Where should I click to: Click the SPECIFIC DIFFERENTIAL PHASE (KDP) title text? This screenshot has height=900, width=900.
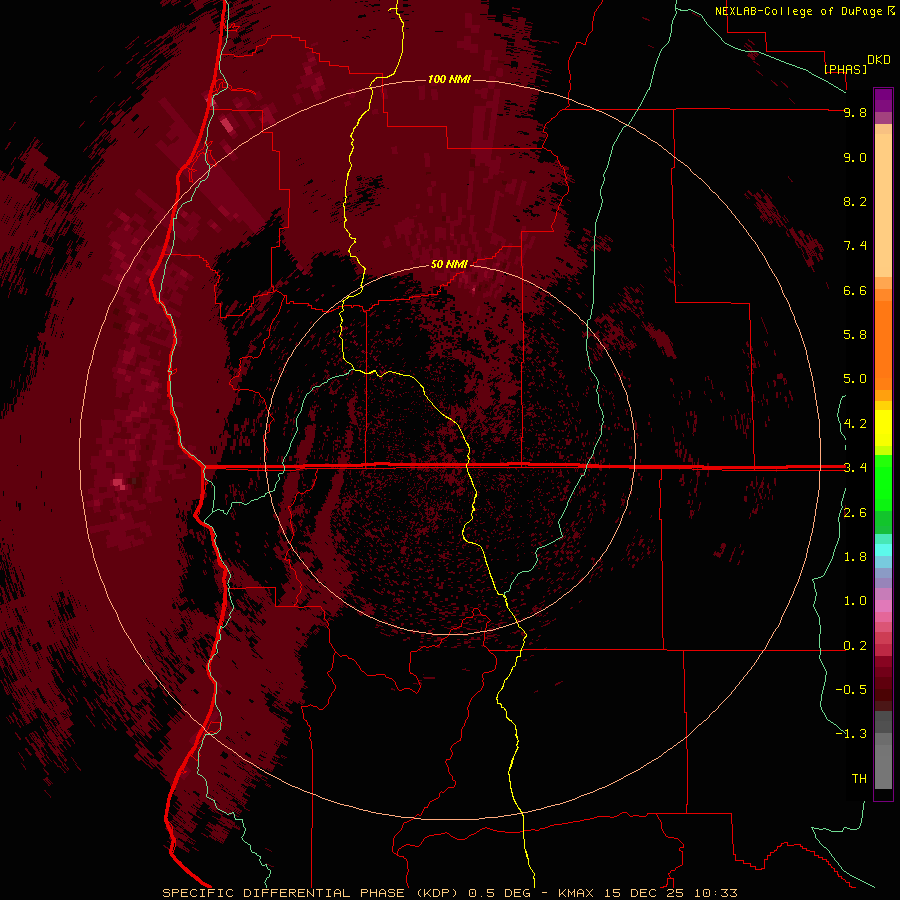pos(310,893)
